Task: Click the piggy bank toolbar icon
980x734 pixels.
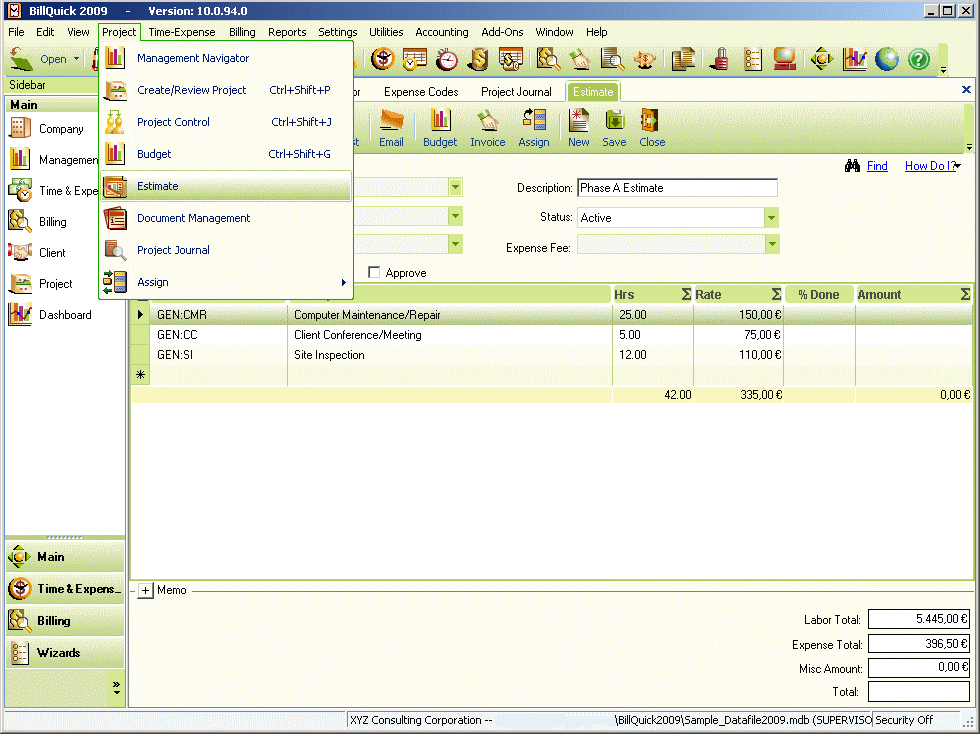Action: click(x=644, y=59)
